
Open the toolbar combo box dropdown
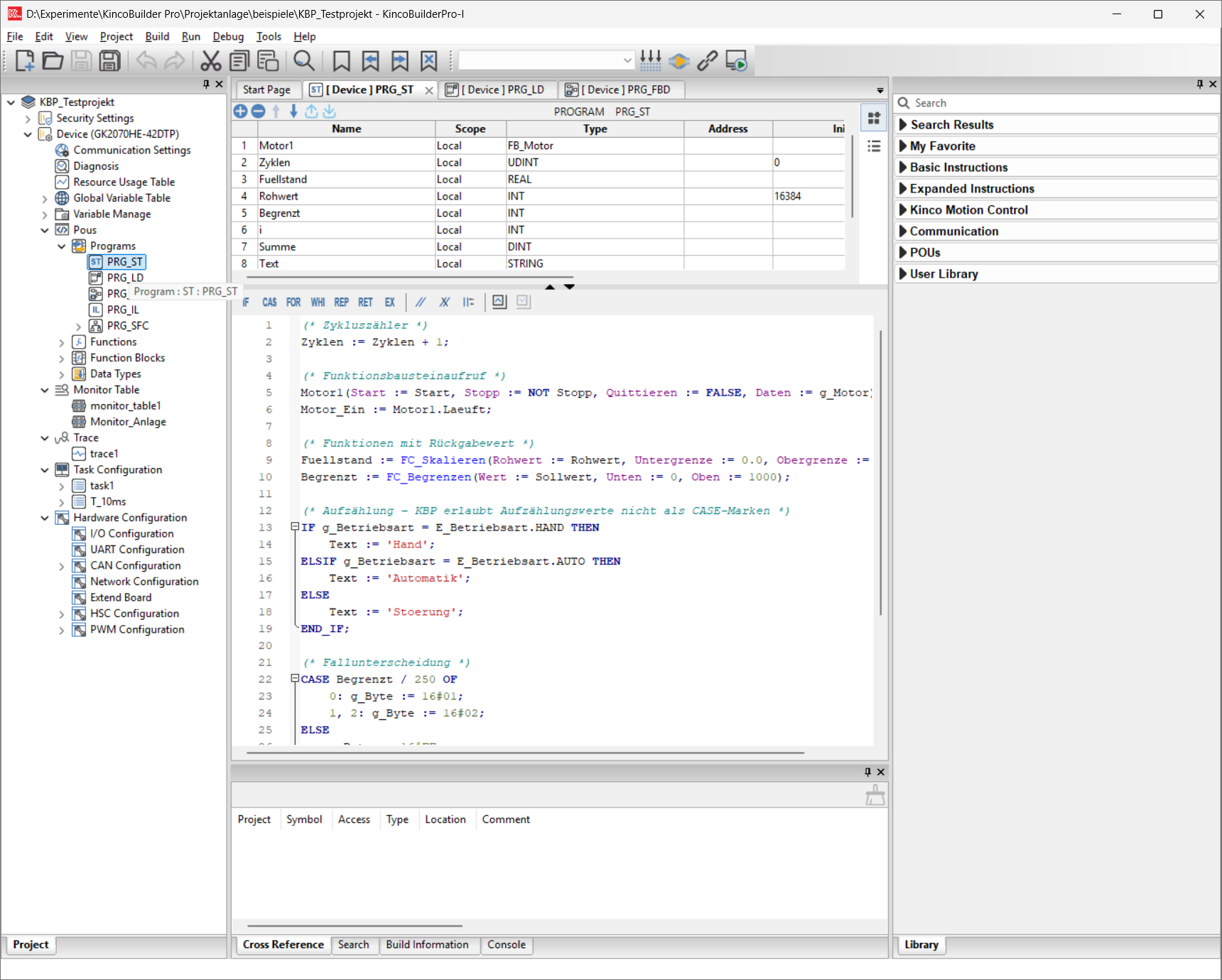[627, 61]
